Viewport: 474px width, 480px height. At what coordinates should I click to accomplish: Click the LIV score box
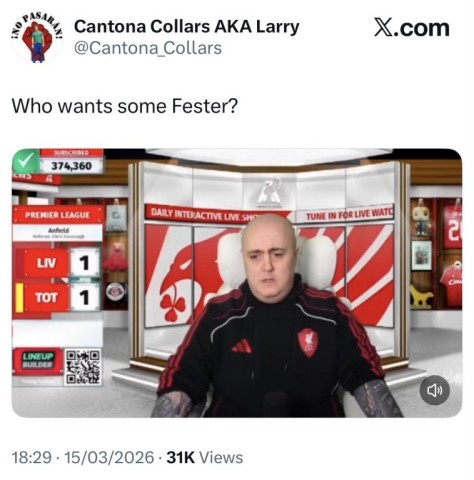point(85,263)
